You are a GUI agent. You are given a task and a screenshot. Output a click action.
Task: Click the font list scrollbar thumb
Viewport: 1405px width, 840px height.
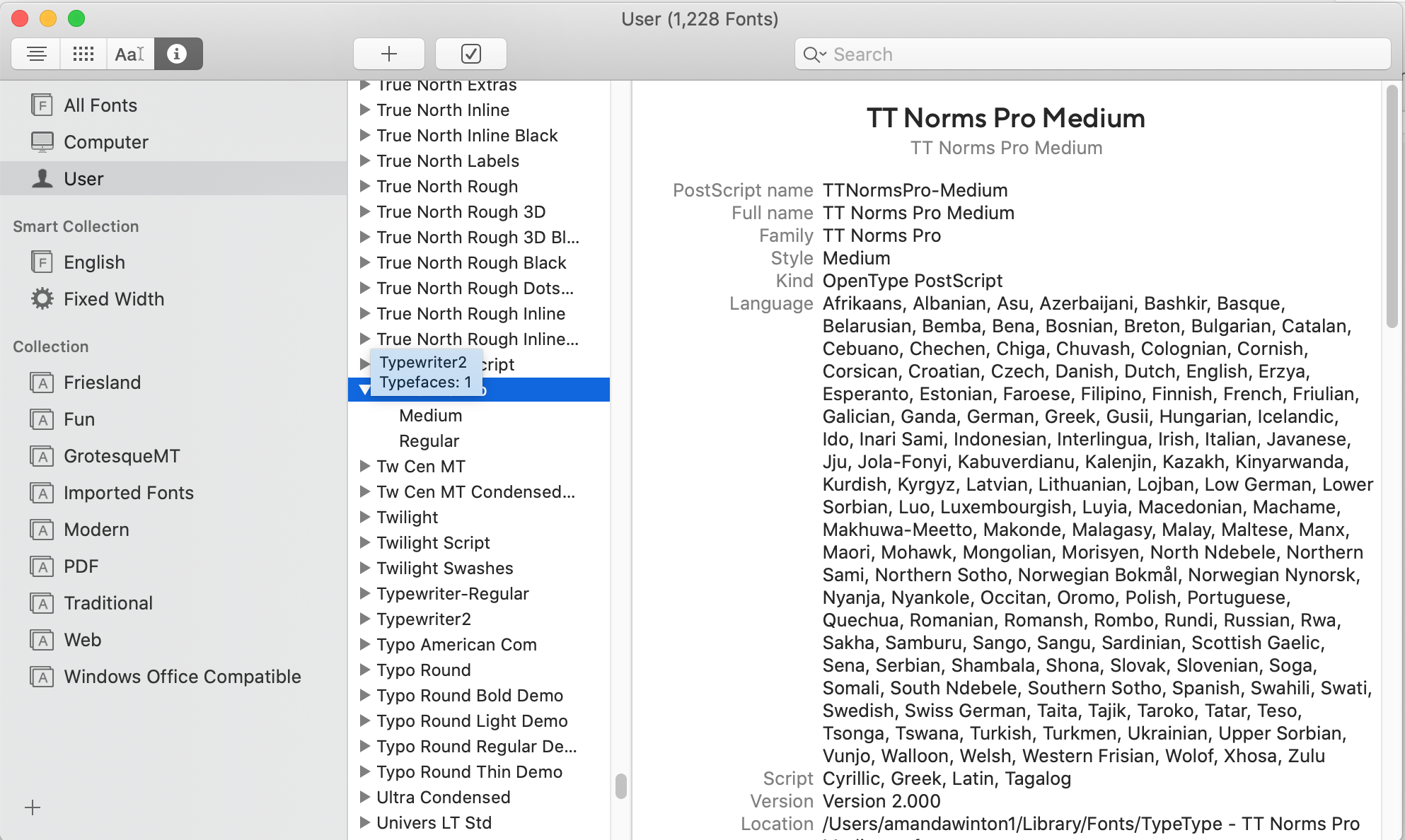(x=621, y=786)
